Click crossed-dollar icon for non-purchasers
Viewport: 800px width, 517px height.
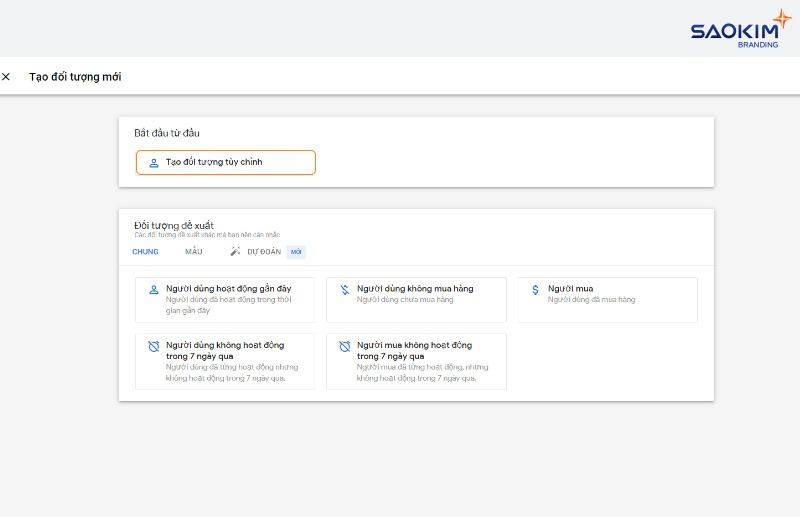coord(345,290)
